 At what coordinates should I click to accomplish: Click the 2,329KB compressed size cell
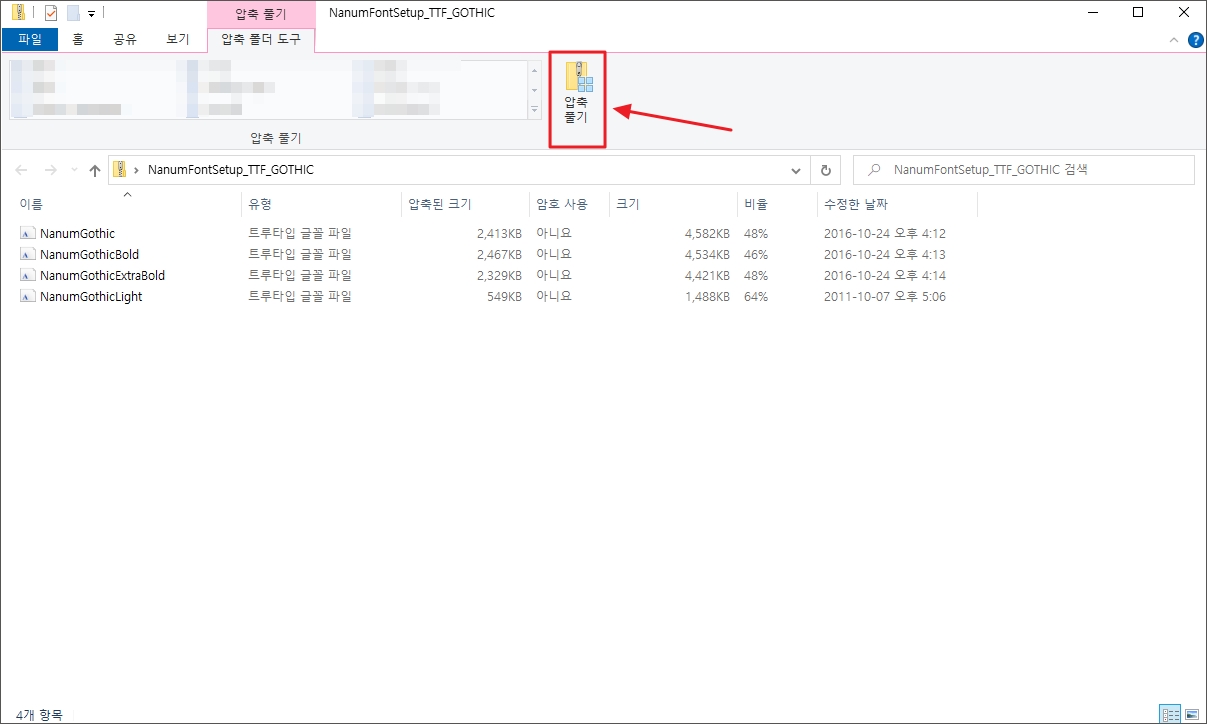tap(499, 275)
